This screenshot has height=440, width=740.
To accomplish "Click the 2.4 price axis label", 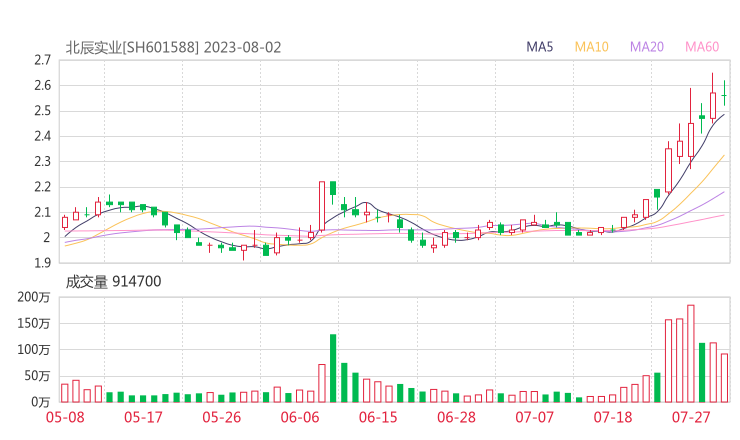I will coord(42,136).
